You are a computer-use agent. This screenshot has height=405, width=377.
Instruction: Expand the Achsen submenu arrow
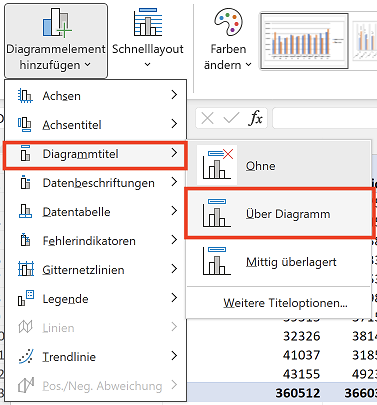[174, 95]
